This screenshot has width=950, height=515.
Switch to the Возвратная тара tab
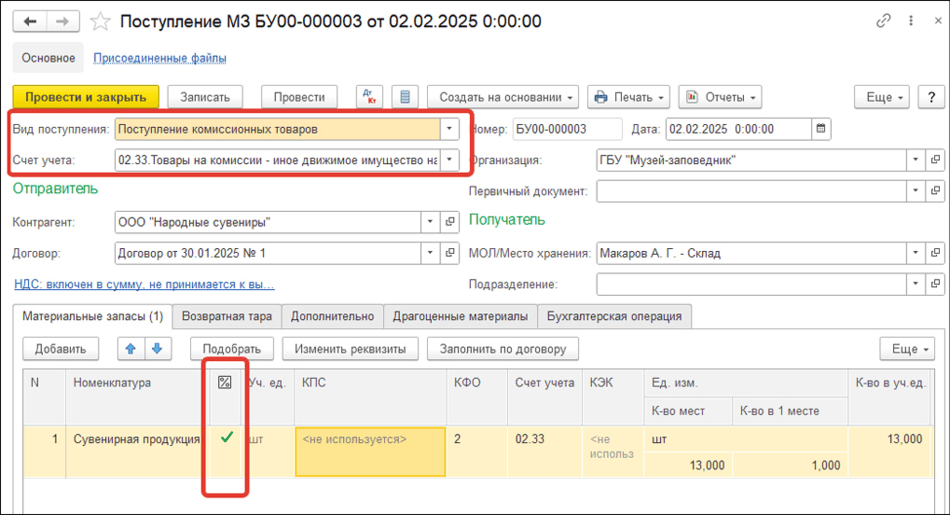227,316
